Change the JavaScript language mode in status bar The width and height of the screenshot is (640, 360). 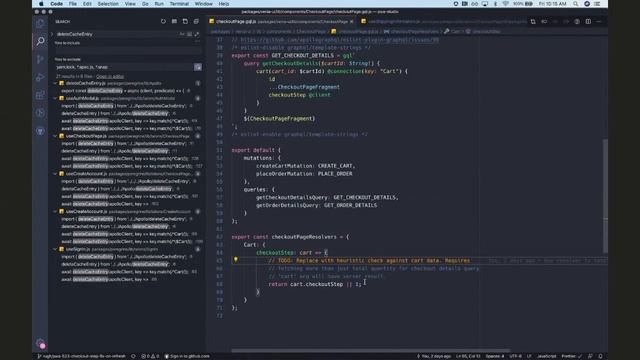(x=547, y=356)
